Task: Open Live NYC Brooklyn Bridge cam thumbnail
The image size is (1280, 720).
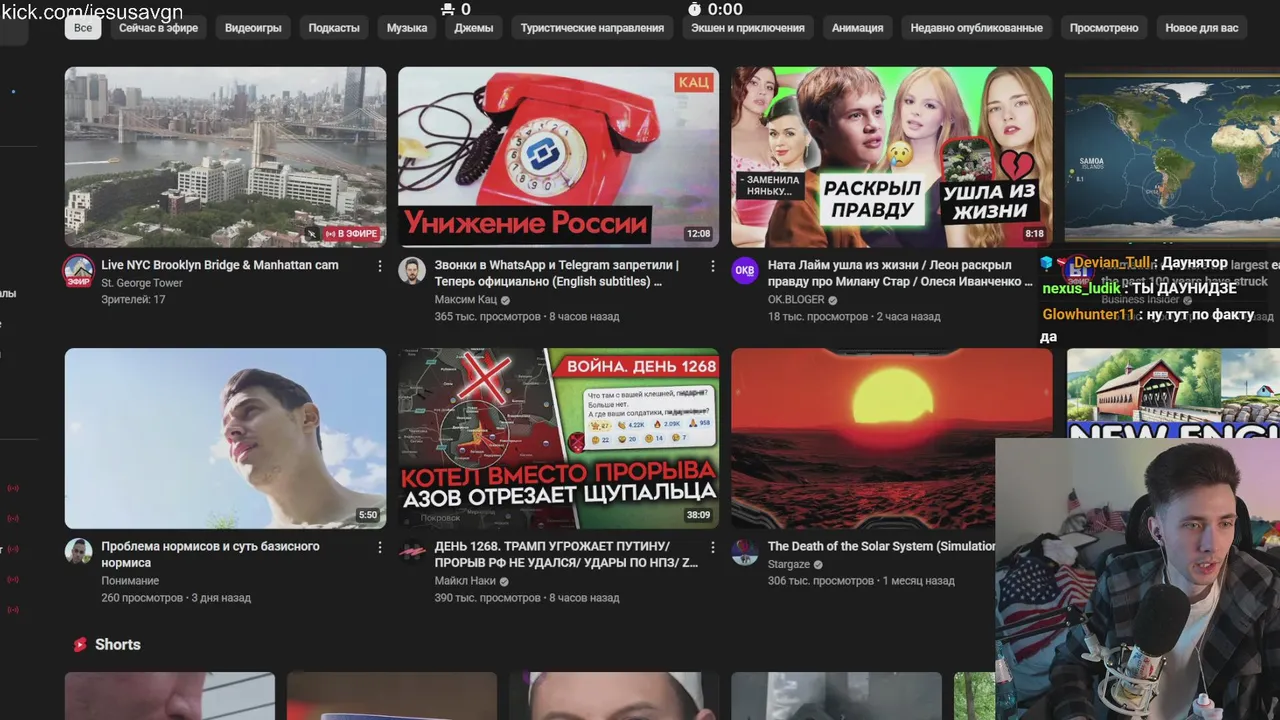Action: (225, 157)
